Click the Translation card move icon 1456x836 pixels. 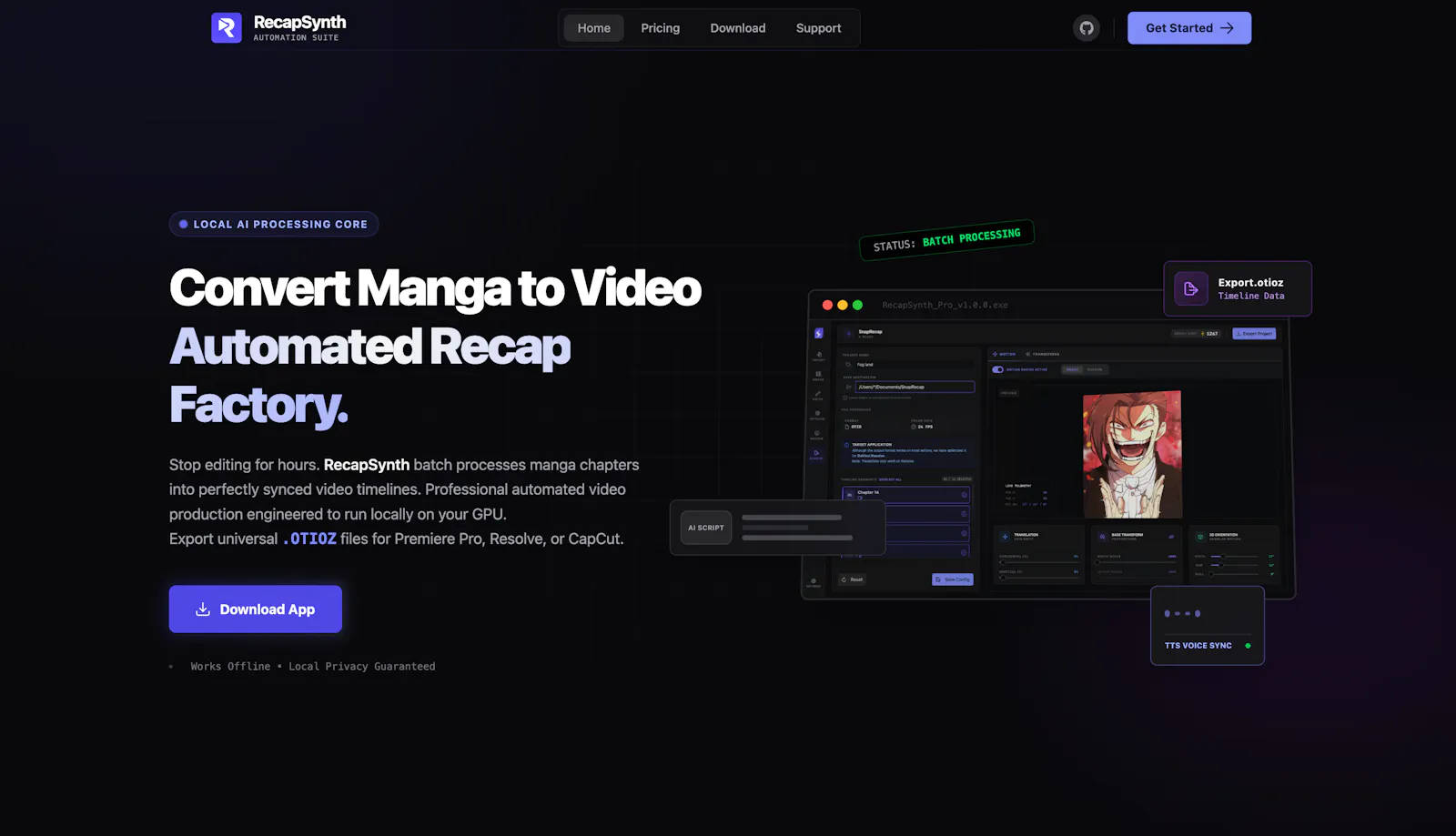[x=1005, y=537]
